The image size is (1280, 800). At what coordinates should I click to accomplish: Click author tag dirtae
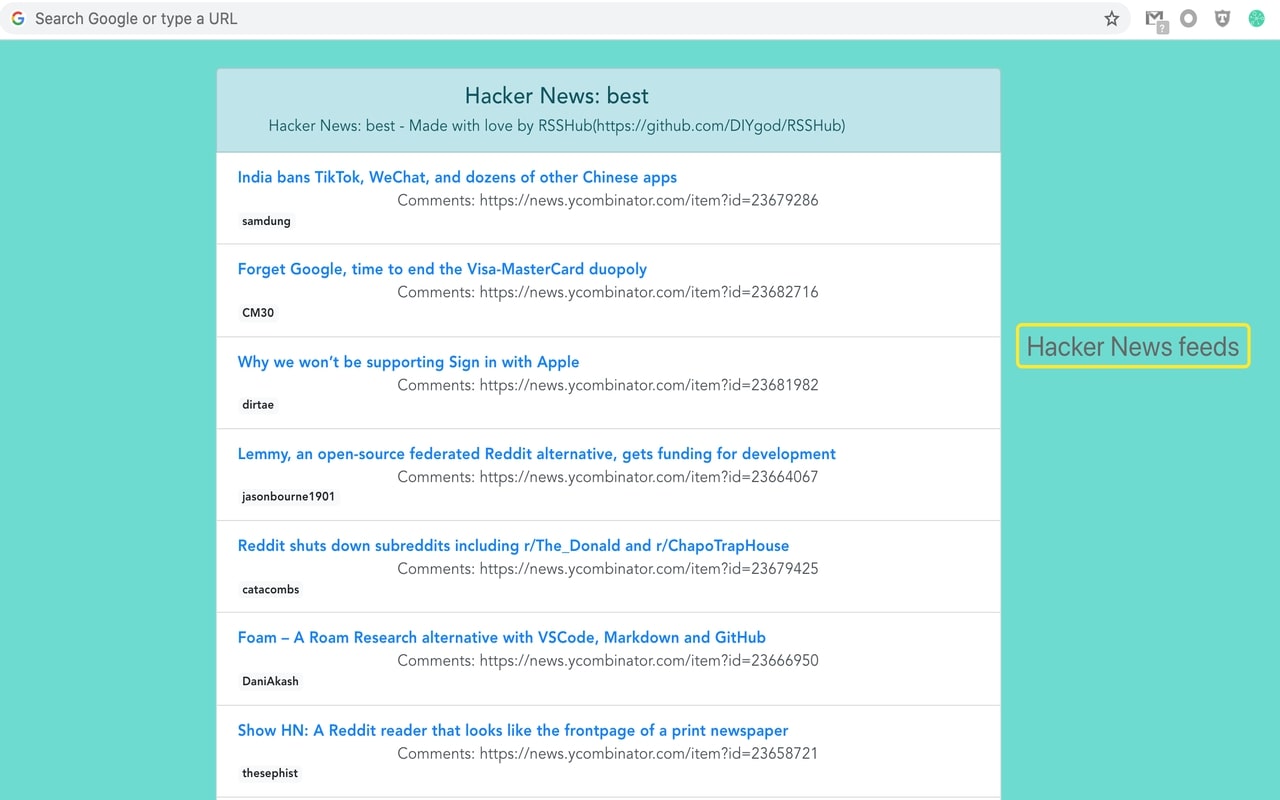click(x=258, y=405)
